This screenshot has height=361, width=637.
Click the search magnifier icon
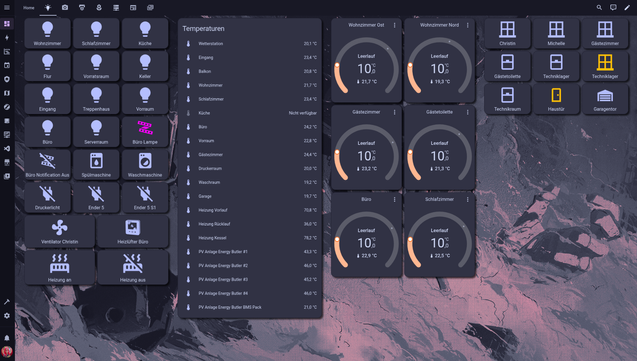coord(599,8)
